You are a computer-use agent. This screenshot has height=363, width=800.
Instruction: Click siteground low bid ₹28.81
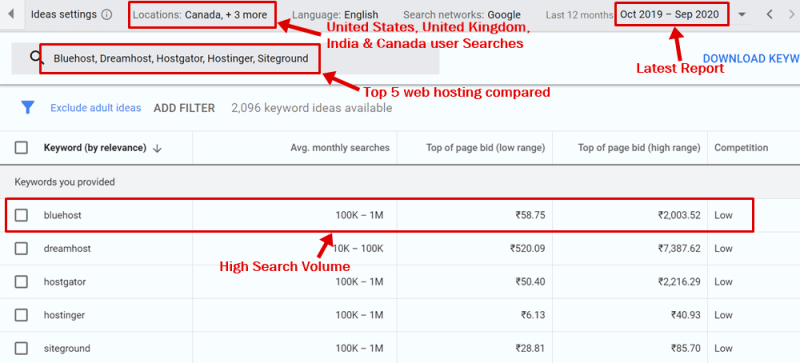[530, 349]
